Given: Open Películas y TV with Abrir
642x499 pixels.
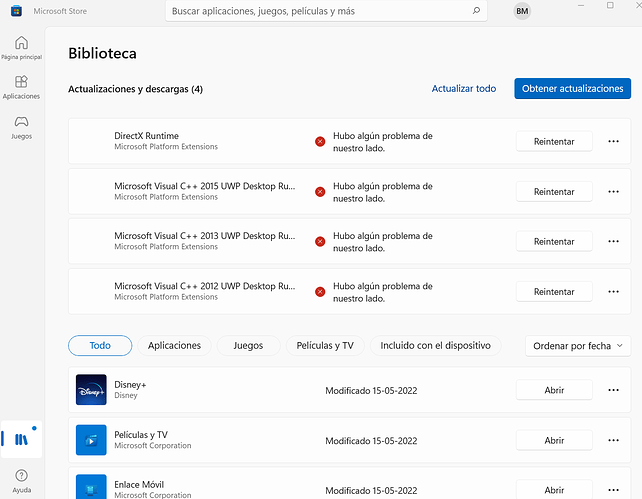Looking at the screenshot, I should 554,440.
